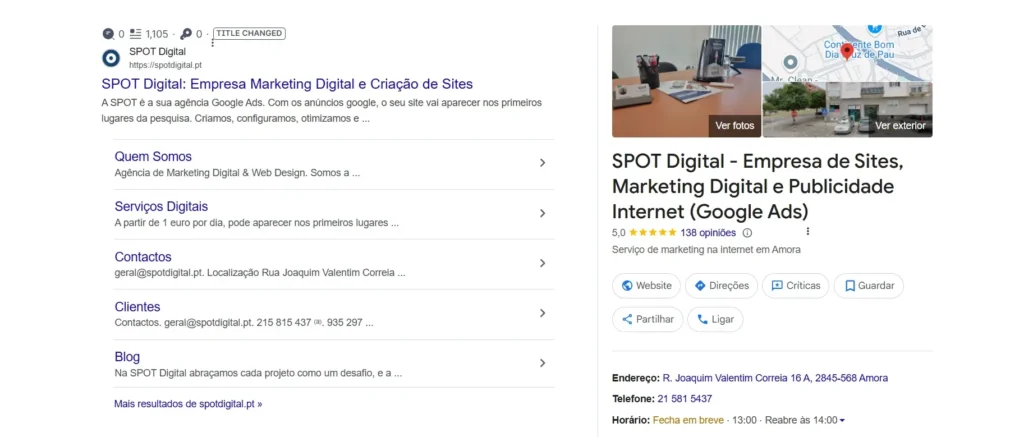Click the word count icon showing 1,105
Screen dimensions: 1024x437
tap(136, 33)
